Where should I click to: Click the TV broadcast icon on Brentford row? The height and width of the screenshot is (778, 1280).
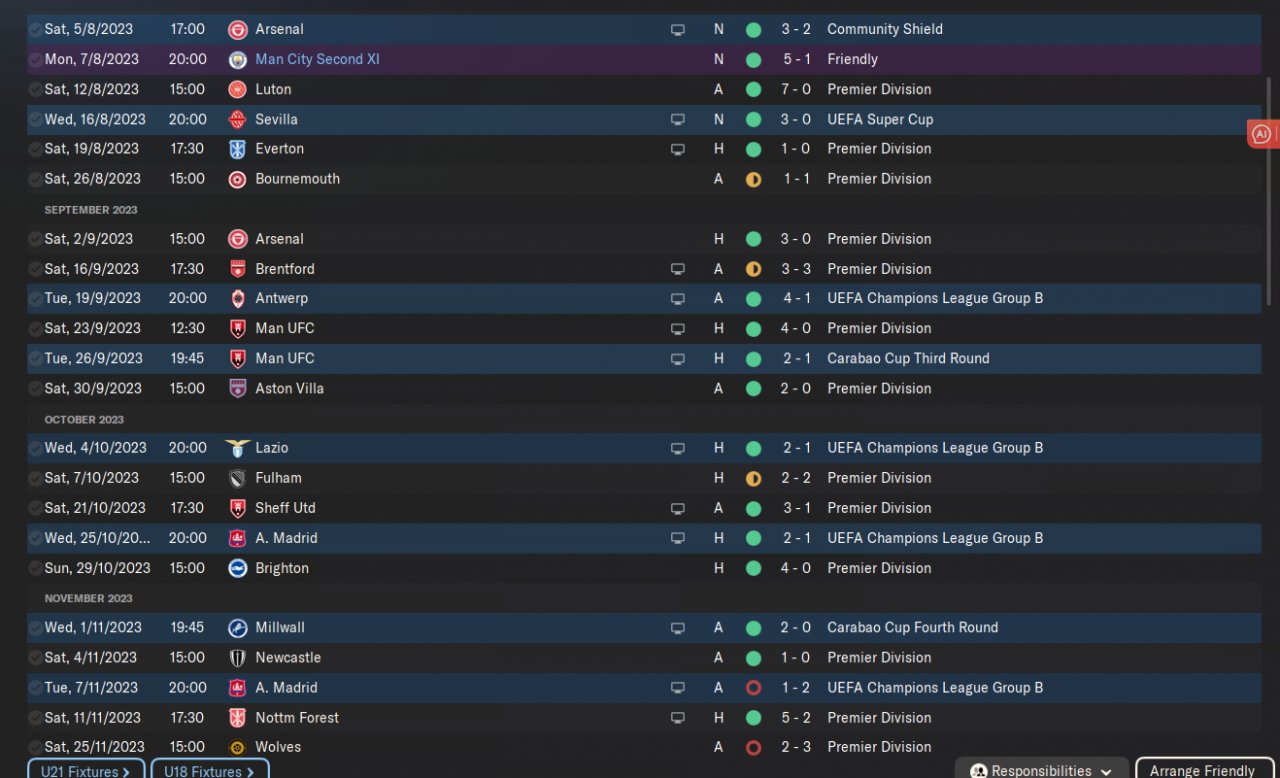(677, 269)
